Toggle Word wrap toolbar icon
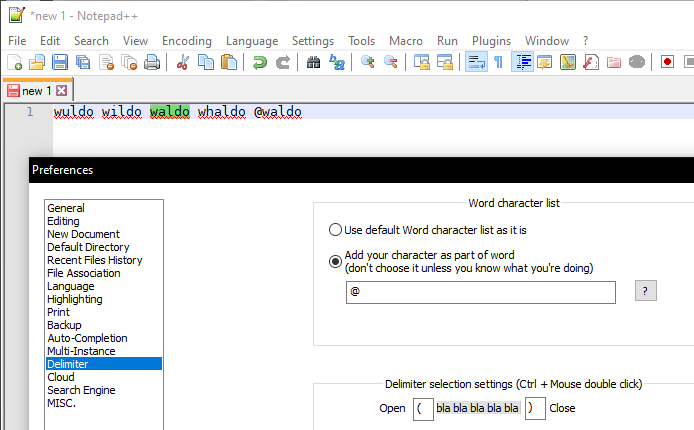Screen dimensions: 694x430 [476, 62]
